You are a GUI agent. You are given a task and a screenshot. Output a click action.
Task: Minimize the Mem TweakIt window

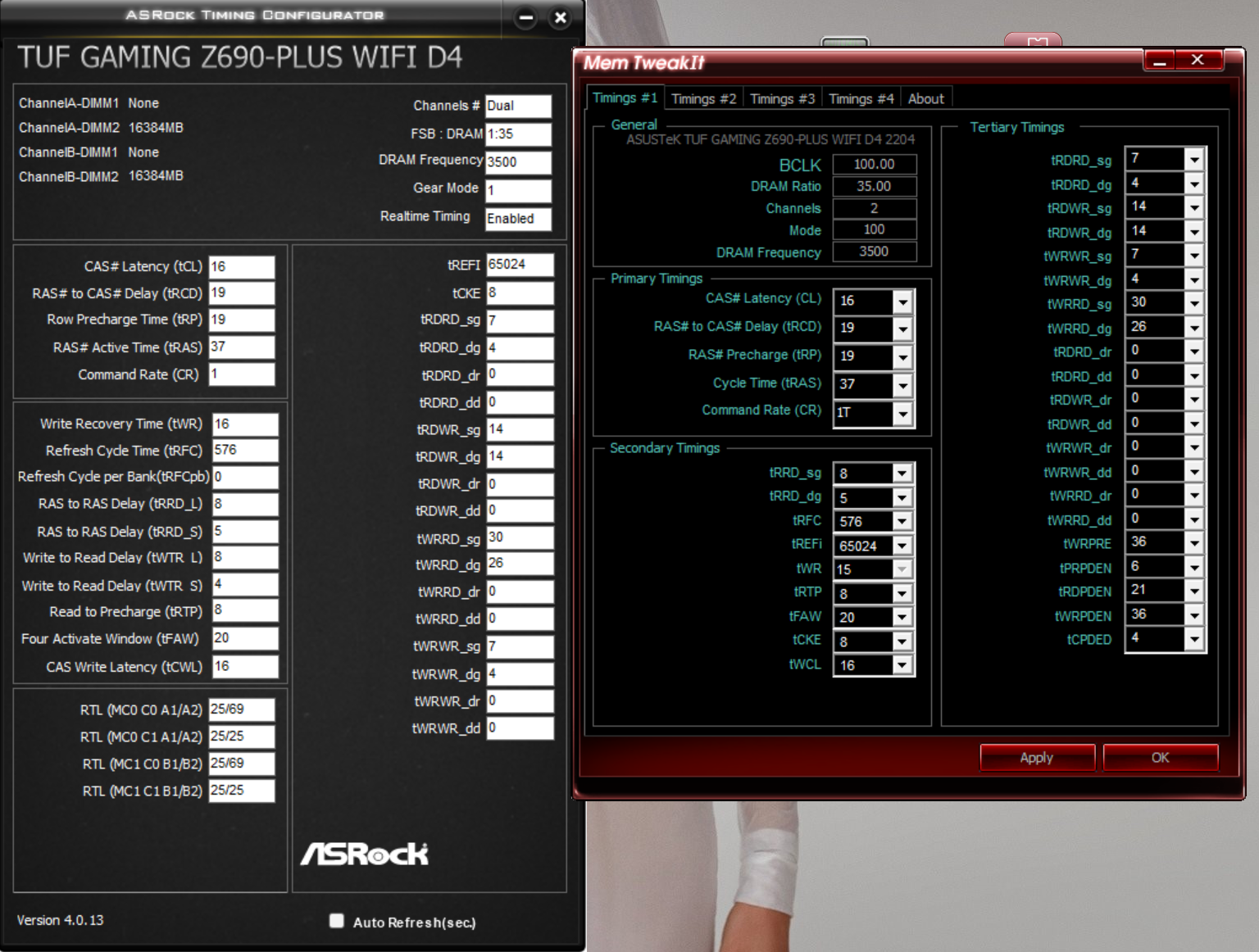coord(1159,61)
